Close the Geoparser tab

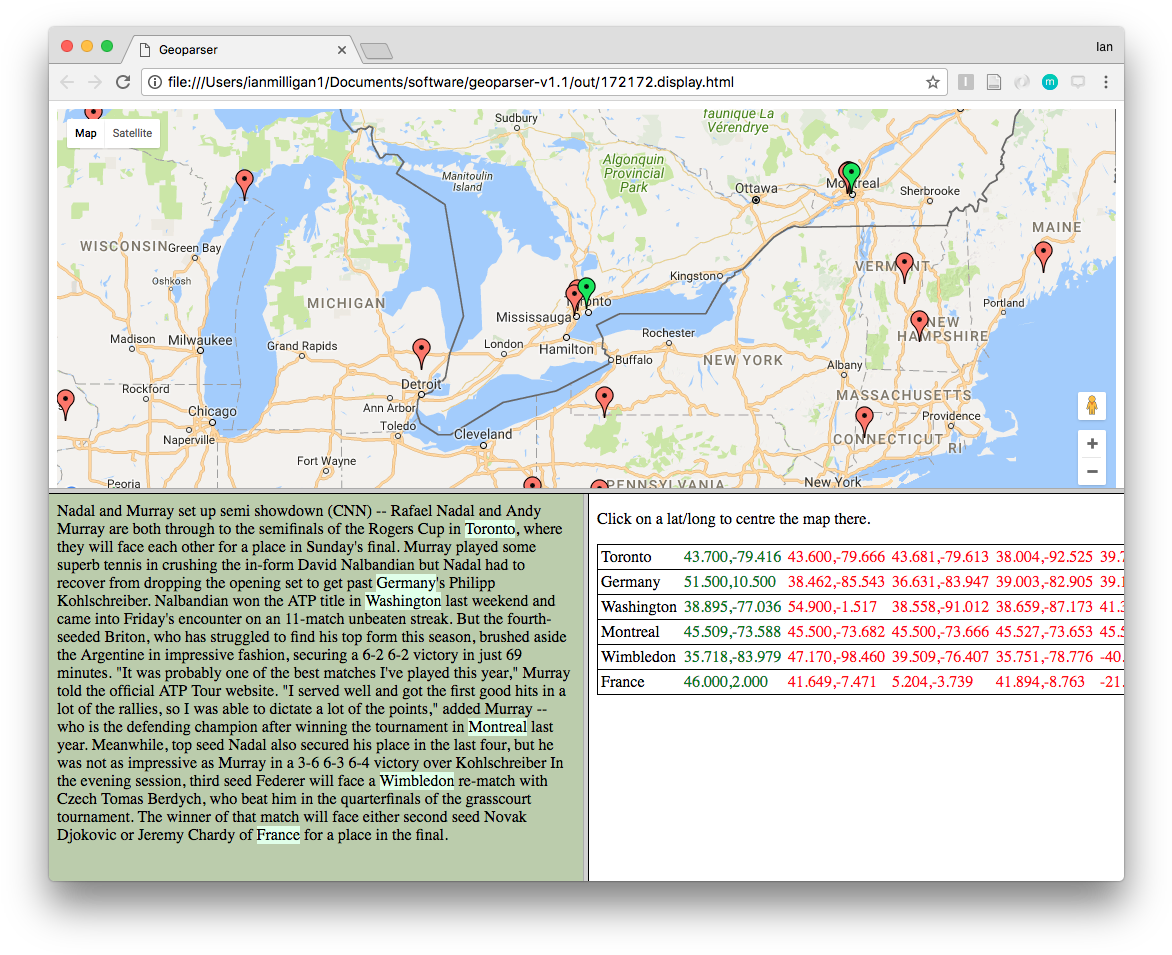pyautogui.click(x=342, y=50)
